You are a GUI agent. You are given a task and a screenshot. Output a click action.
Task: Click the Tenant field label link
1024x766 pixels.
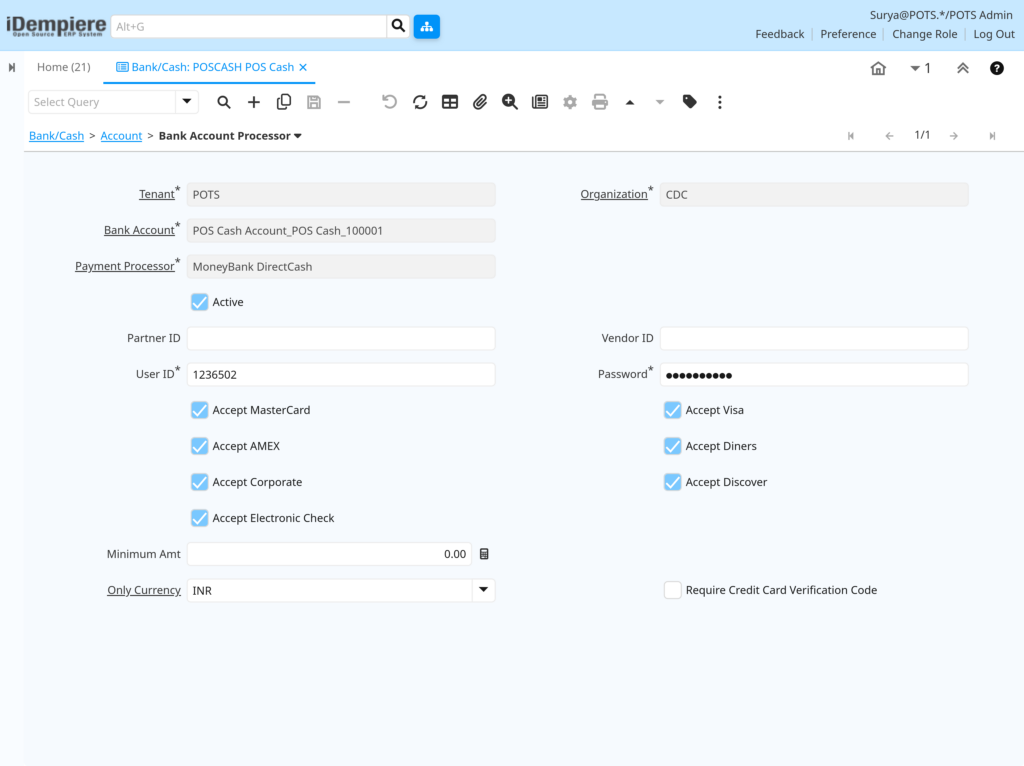(157, 194)
